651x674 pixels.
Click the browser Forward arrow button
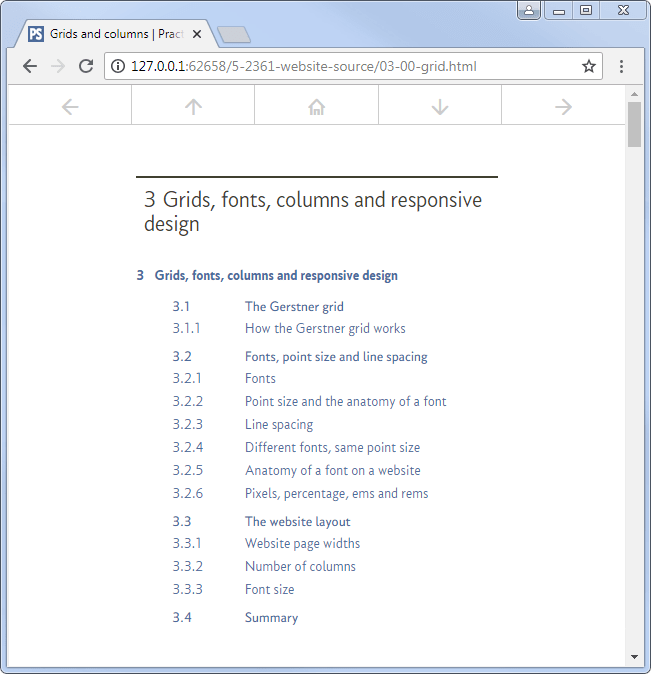pos(58,66)
